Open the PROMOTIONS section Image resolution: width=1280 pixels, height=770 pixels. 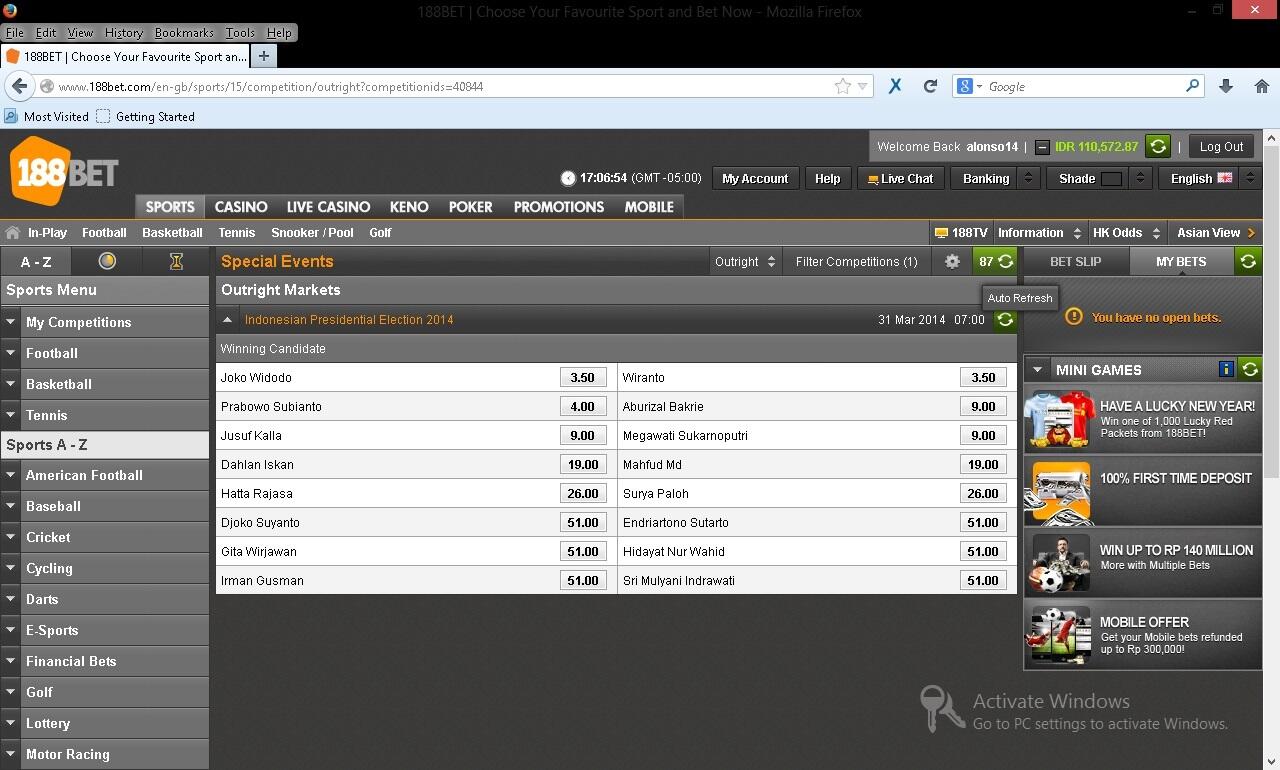[x=559, y=207]
